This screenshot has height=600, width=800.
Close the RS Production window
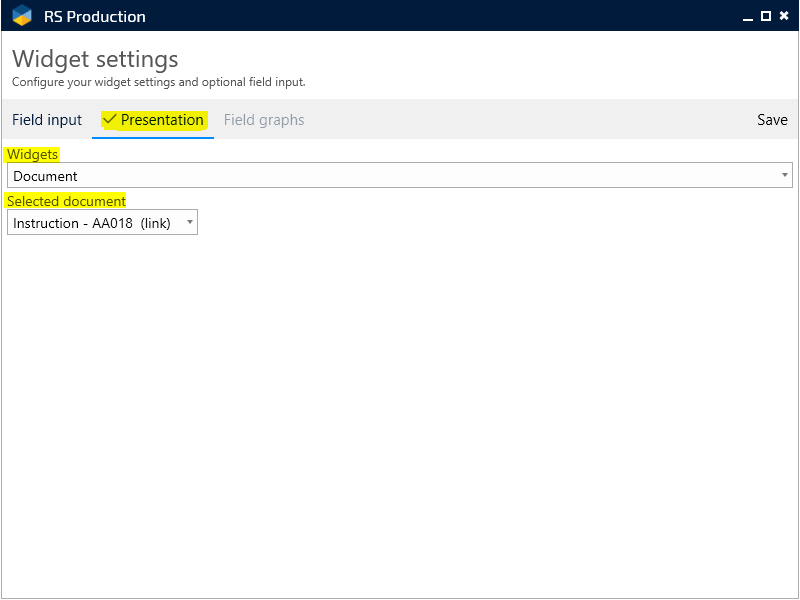784,16
